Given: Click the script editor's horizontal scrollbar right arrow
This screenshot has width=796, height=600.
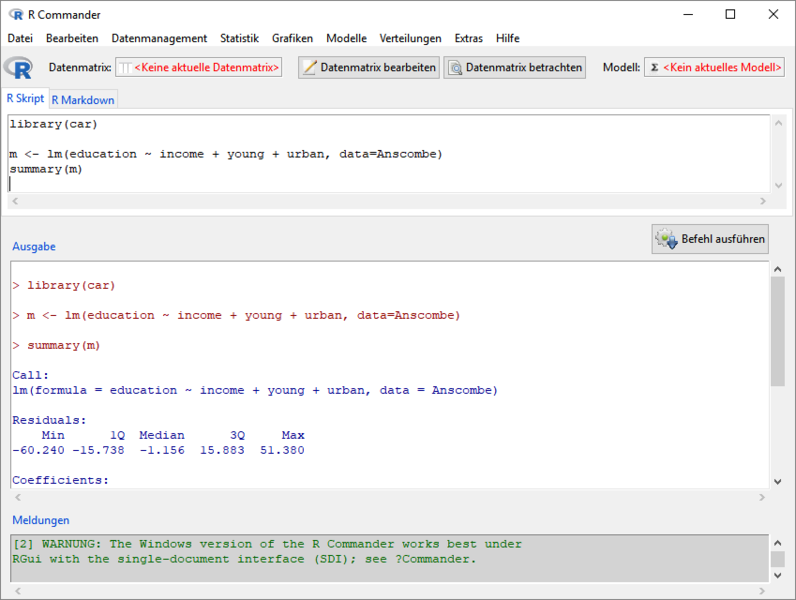Looking at the screenshot, I should 764,201.
